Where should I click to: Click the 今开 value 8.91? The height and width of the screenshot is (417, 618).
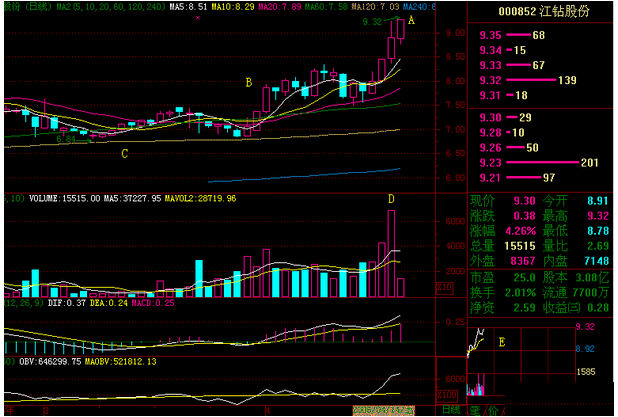pyautogui.click(x=598, y=201)
